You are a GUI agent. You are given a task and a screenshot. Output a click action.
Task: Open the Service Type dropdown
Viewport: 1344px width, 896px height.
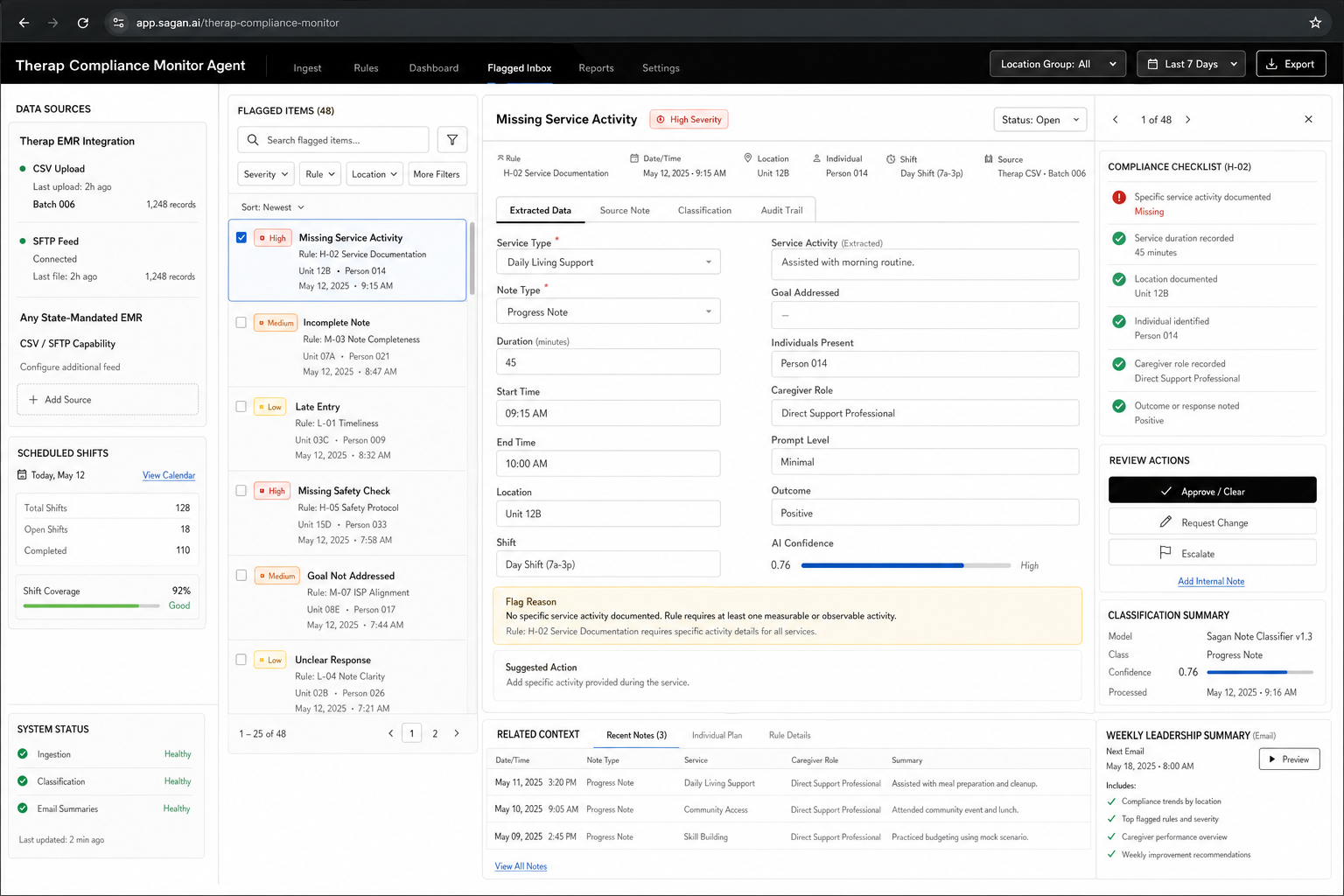pos(608,262)
